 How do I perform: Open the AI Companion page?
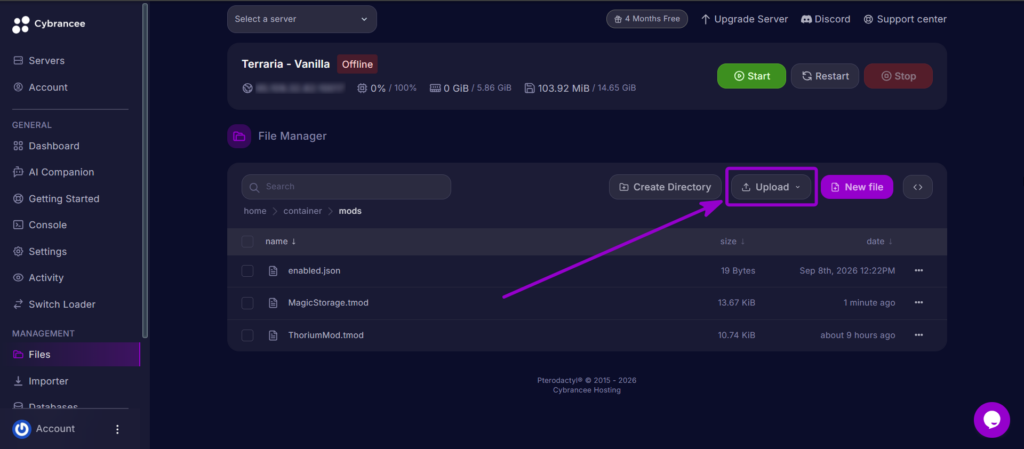coord(53,172)
